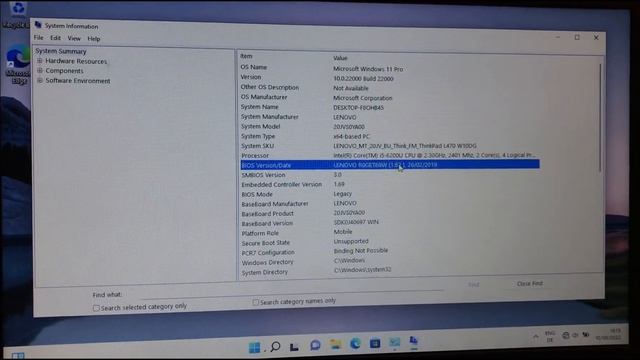640x360 pixels.
Task: Open volume icon in system tray
Action: click(576, 335)
